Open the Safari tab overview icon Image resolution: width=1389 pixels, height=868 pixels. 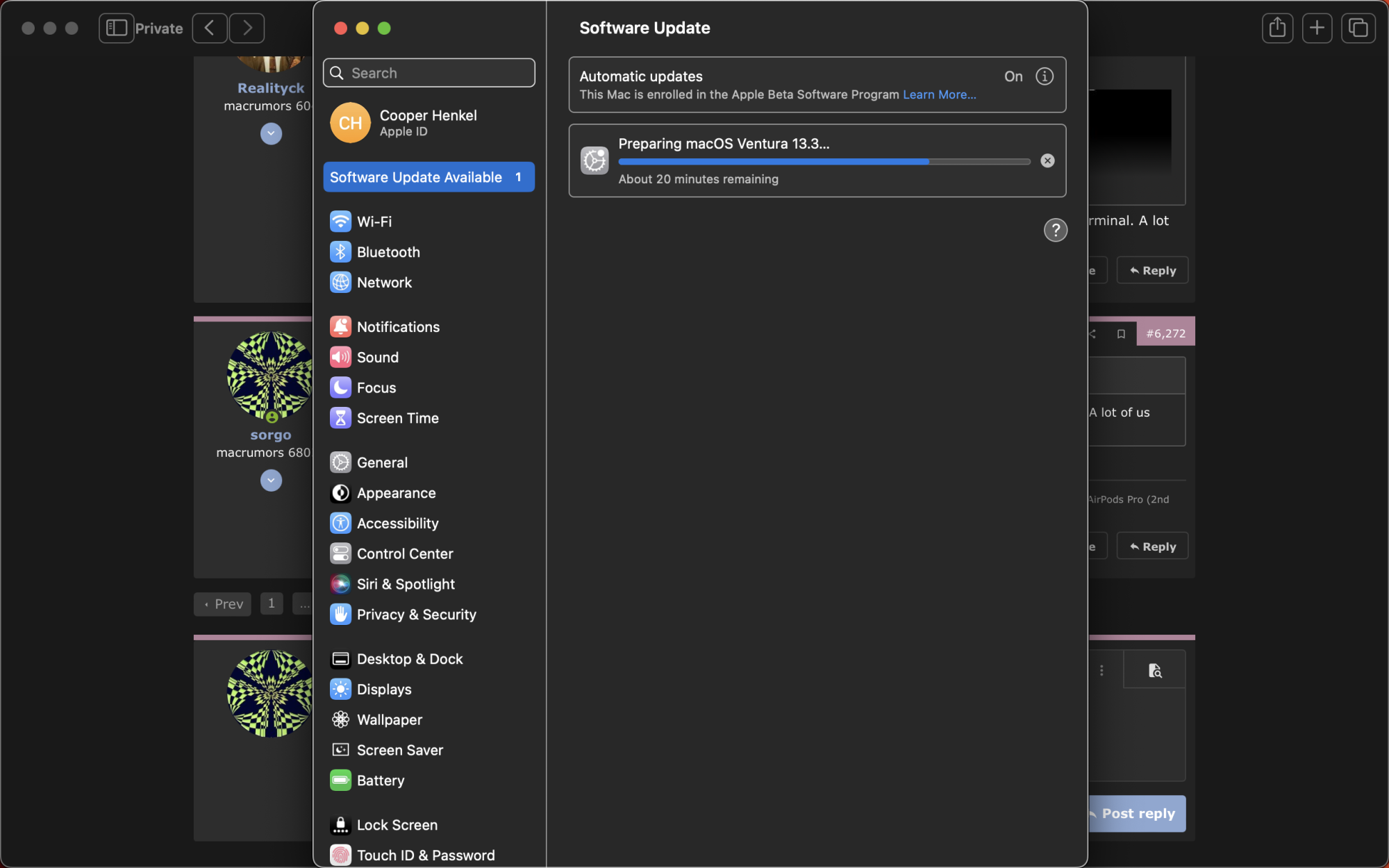(1358, 28)
